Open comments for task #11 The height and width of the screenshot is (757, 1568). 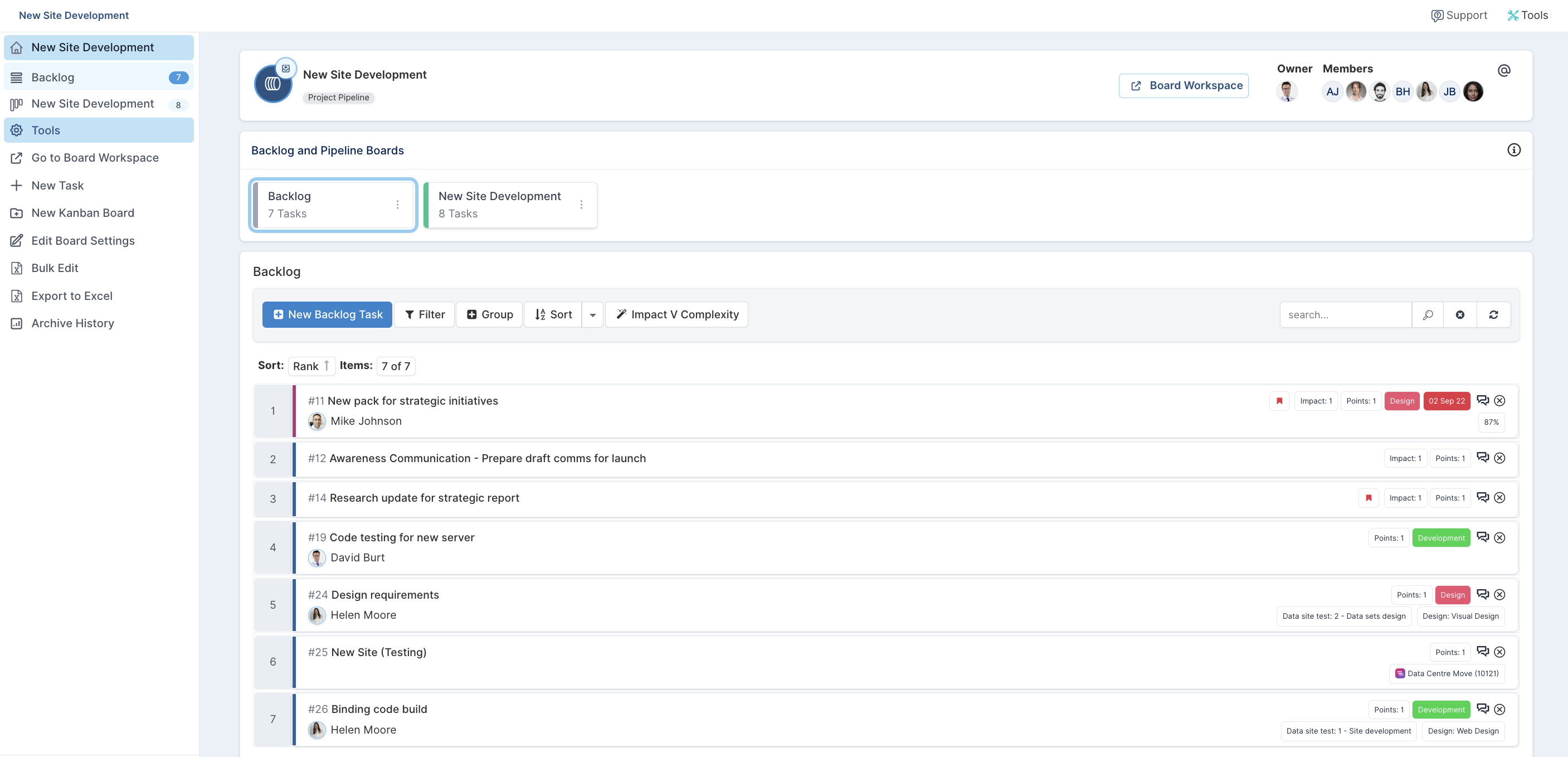(1482, 400)
